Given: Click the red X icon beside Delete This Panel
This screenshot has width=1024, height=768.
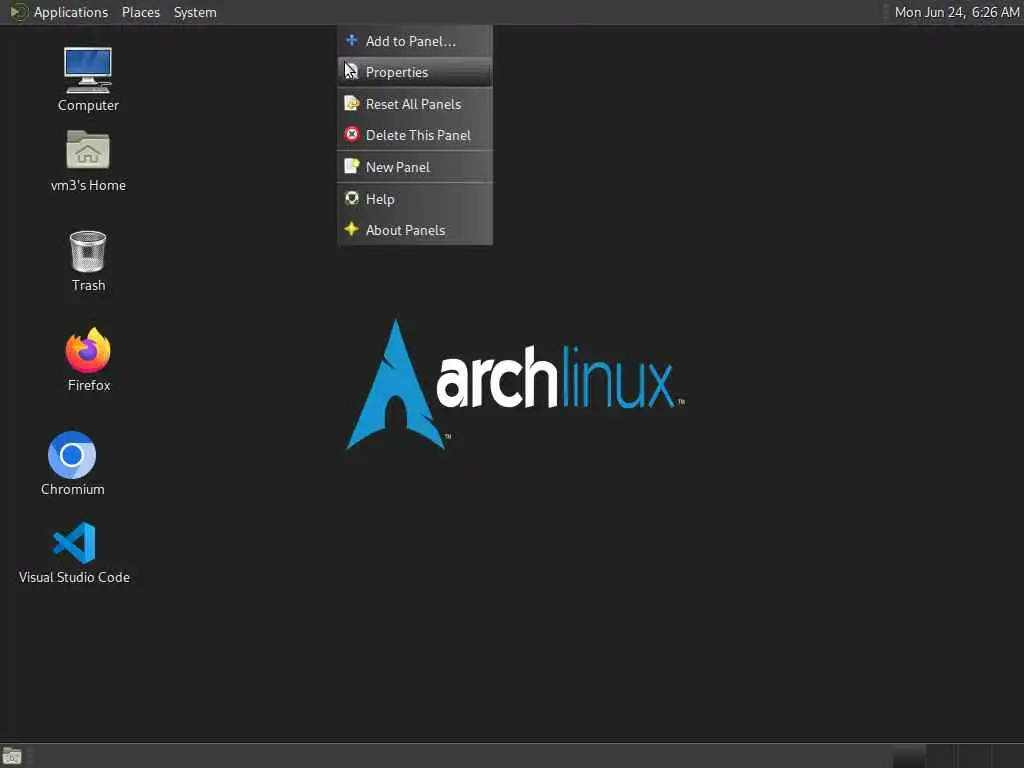Looking at the screenshot, I should [x=351, y=135].
